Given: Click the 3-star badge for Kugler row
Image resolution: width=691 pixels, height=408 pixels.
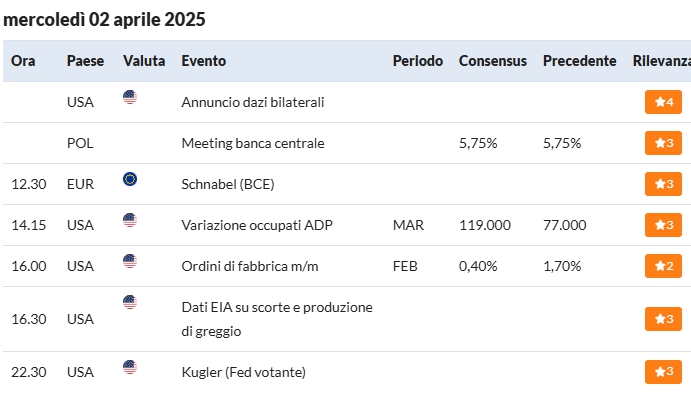Looking at the screenshot, I should (x=663, y=372).
